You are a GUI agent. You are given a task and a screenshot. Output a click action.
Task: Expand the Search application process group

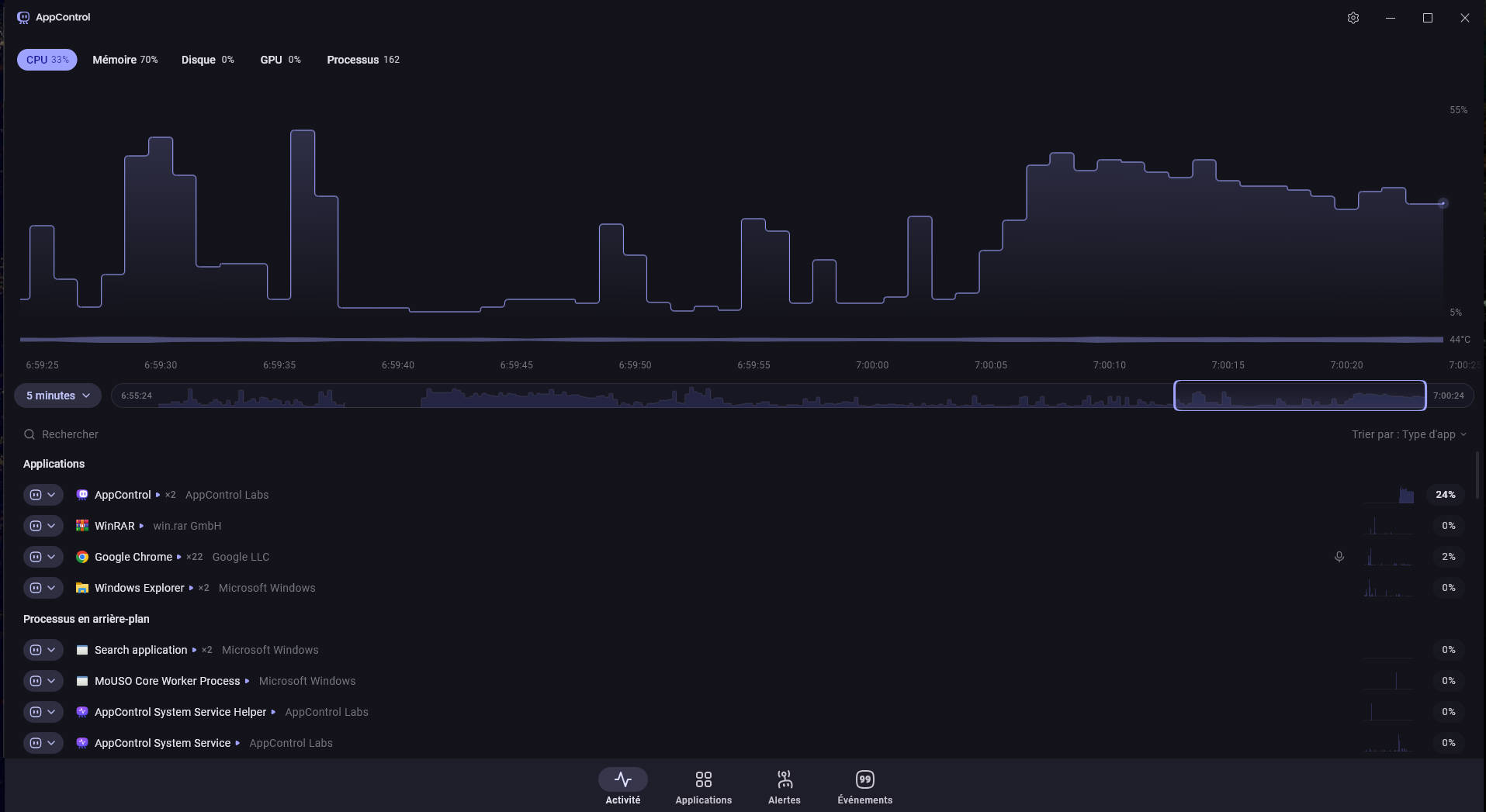coord(195,650)
